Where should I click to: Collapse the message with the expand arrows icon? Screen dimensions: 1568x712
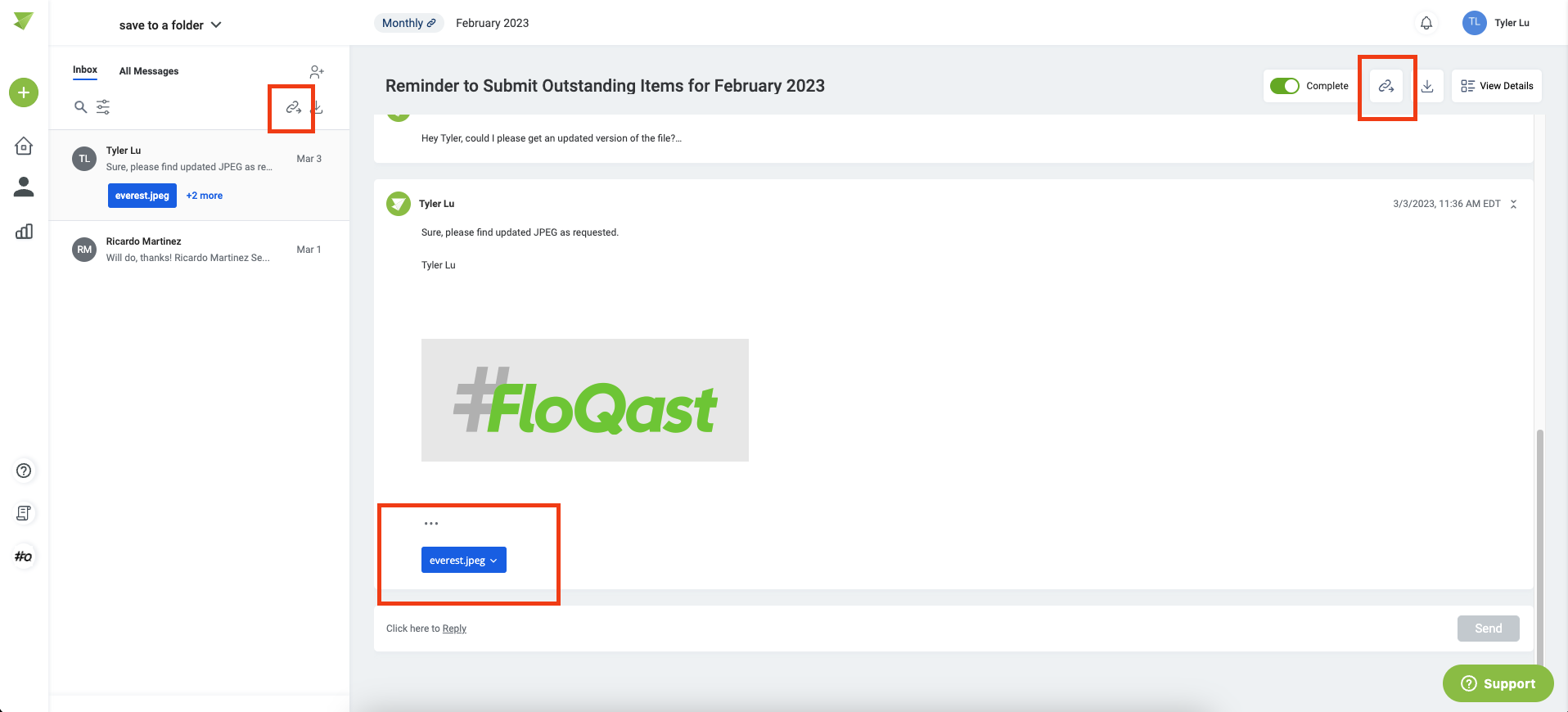click(1514, 205)
